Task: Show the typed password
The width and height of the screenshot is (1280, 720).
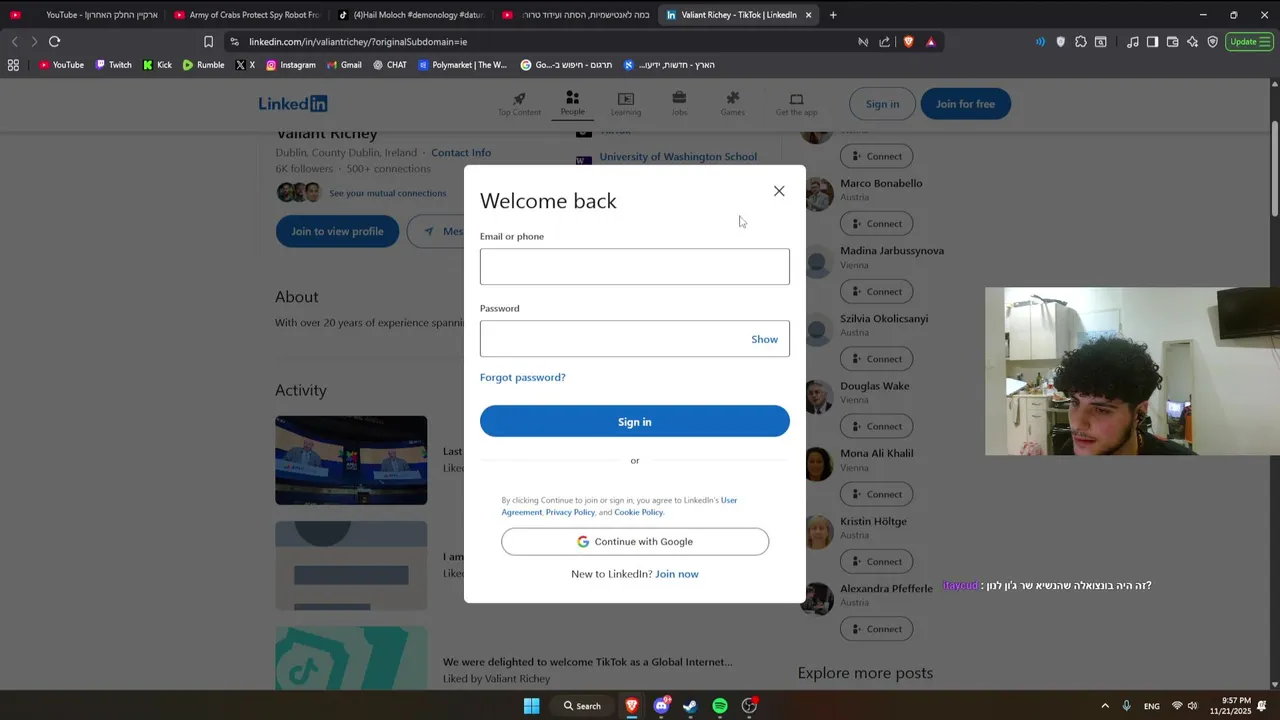Action: (764, 339)
